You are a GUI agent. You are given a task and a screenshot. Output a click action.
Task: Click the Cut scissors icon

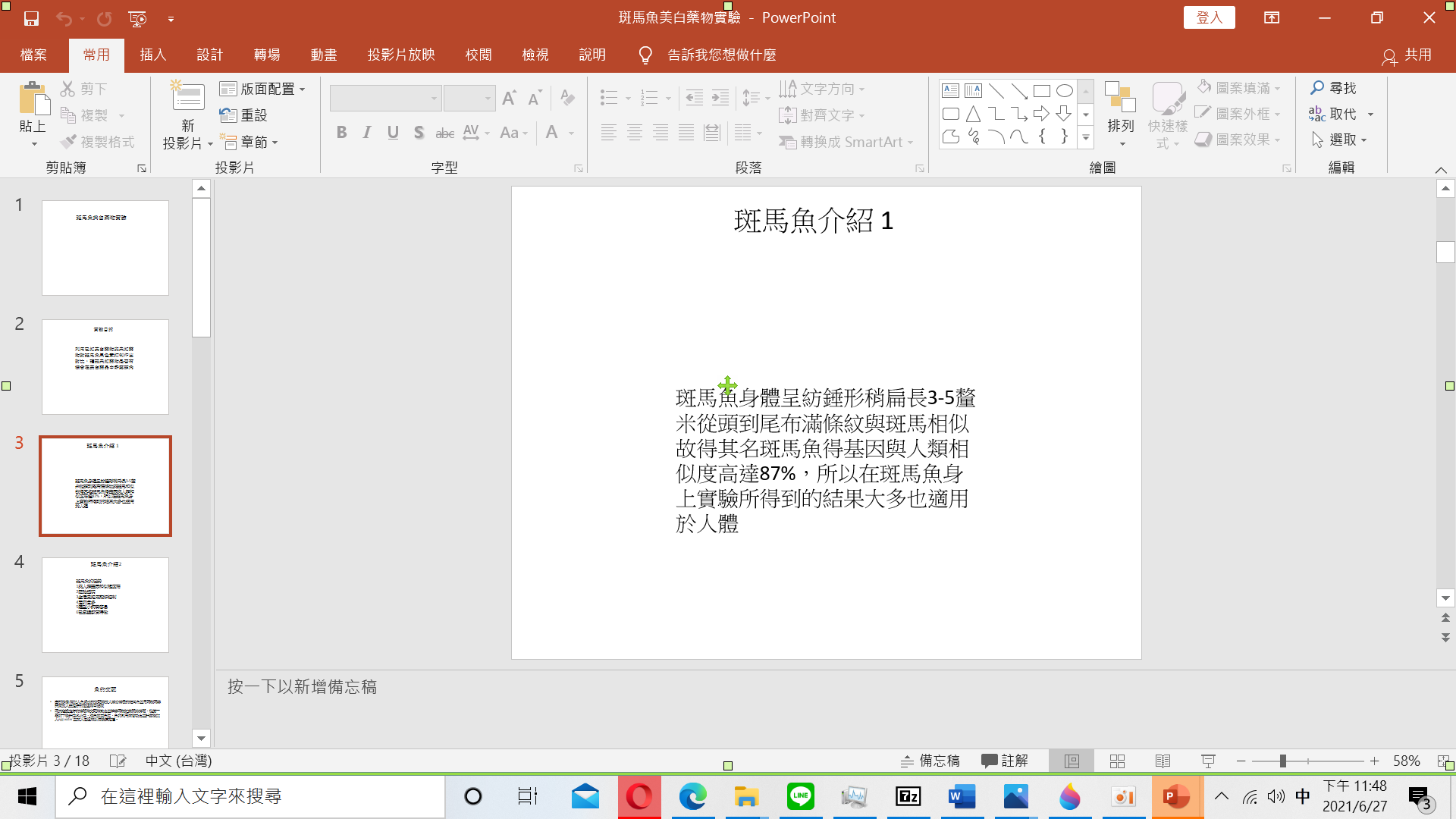tap(68, 89)
